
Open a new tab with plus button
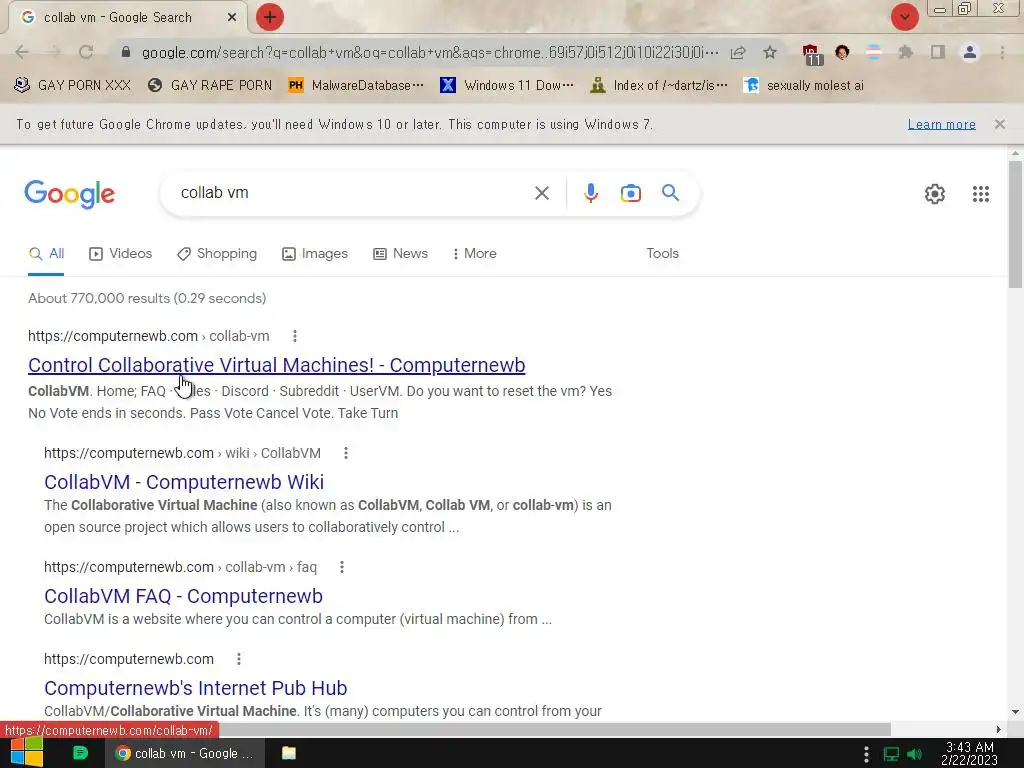pyautogui.click(x=270, y=17)
